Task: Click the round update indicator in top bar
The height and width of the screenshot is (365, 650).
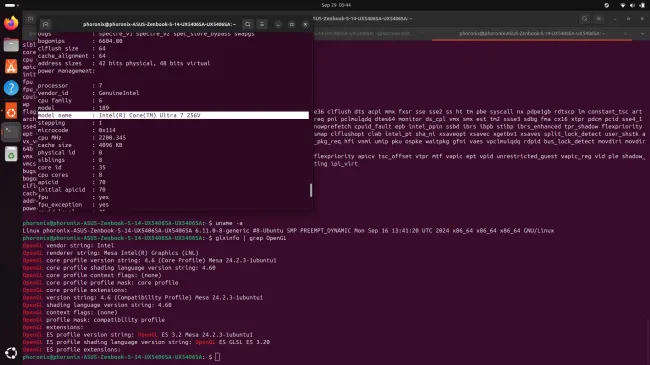Action: coord(606,5)
